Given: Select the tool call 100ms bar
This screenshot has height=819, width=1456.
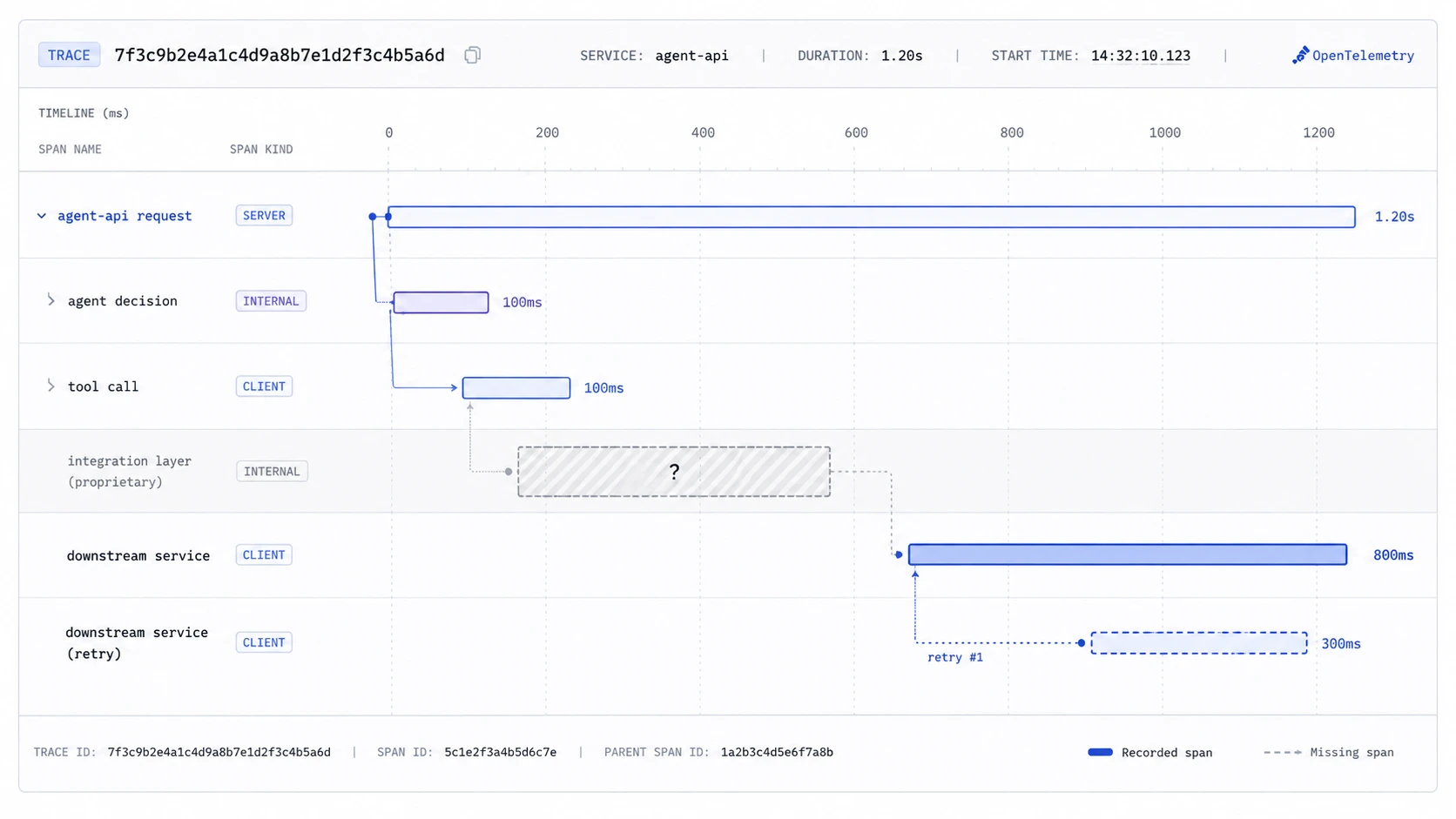Looking at the screenshot, I should pyautogui.click(x=516, y=387).
